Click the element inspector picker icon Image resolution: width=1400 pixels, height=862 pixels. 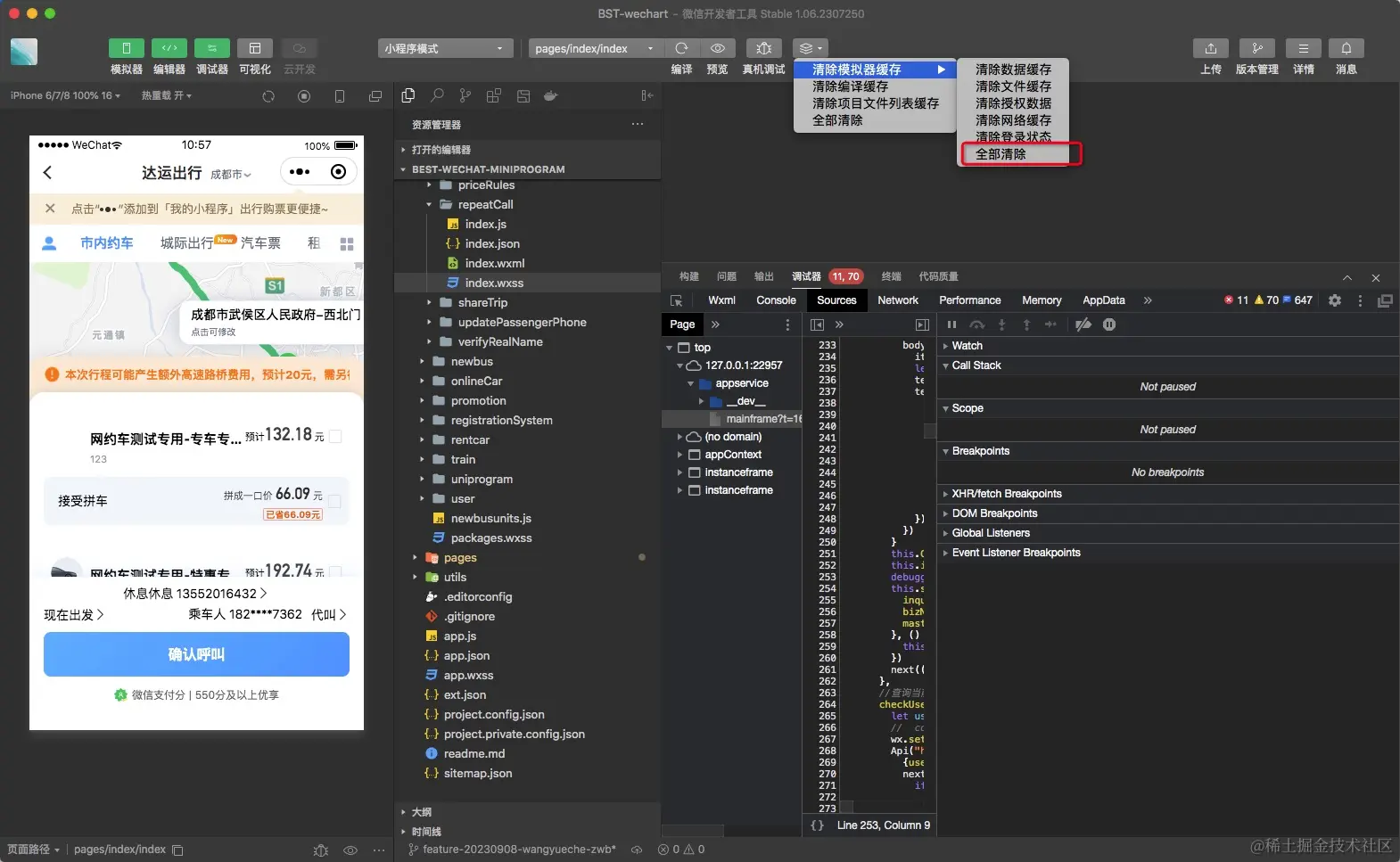click(x=677, y=300)
